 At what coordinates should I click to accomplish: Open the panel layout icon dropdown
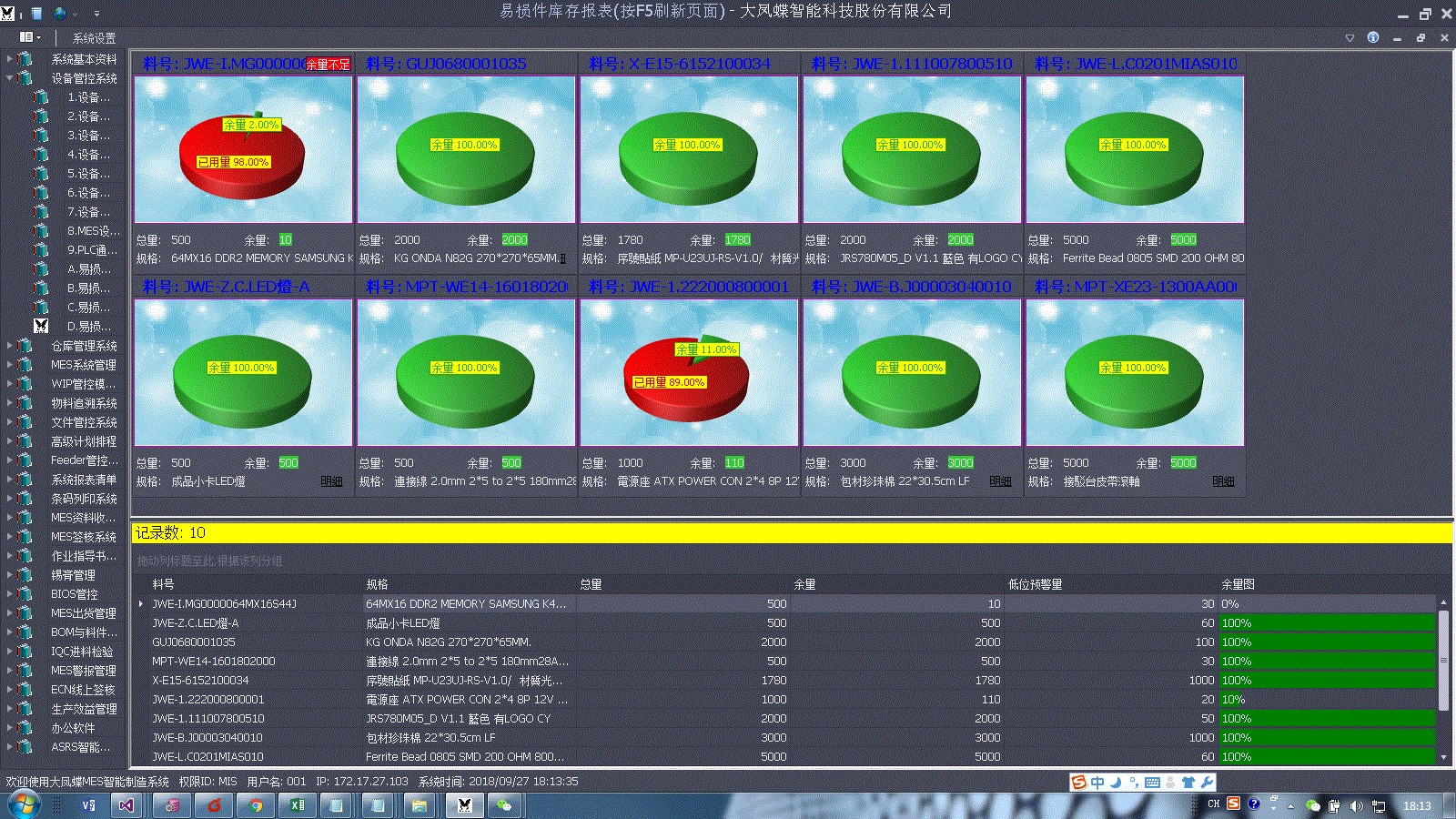(x=30, y=37)
